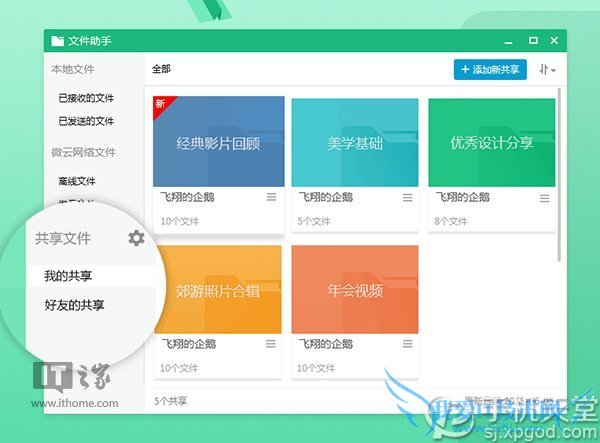
Task: Click the 文件助手 folder icon in title bar
Action: [57, 41]
